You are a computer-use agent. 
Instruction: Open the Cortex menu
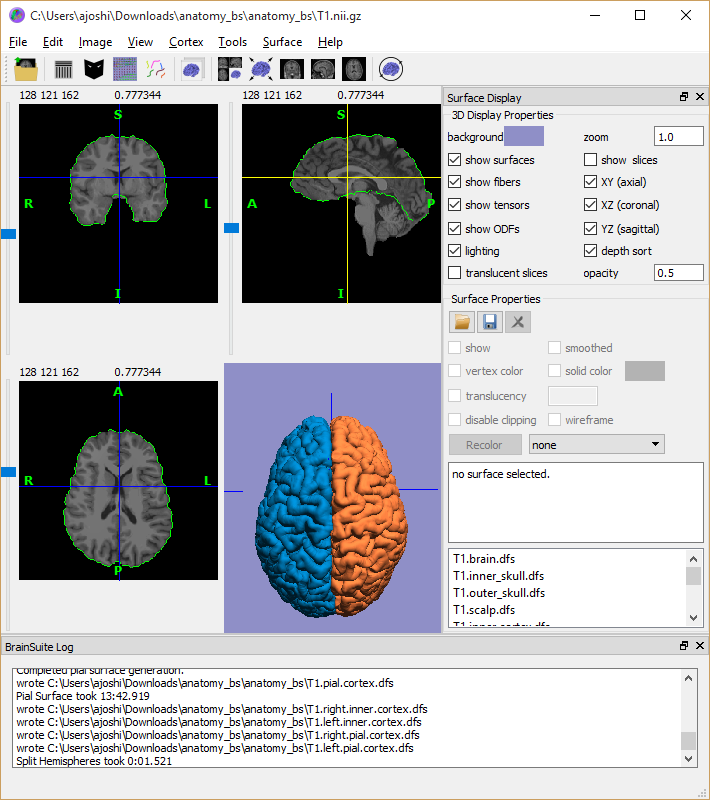pos(186,42)
